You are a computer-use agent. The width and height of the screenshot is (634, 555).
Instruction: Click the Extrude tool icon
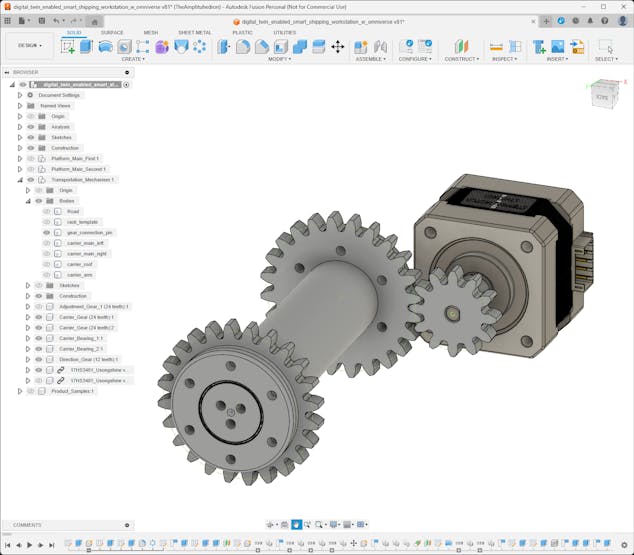coord(86,46)
